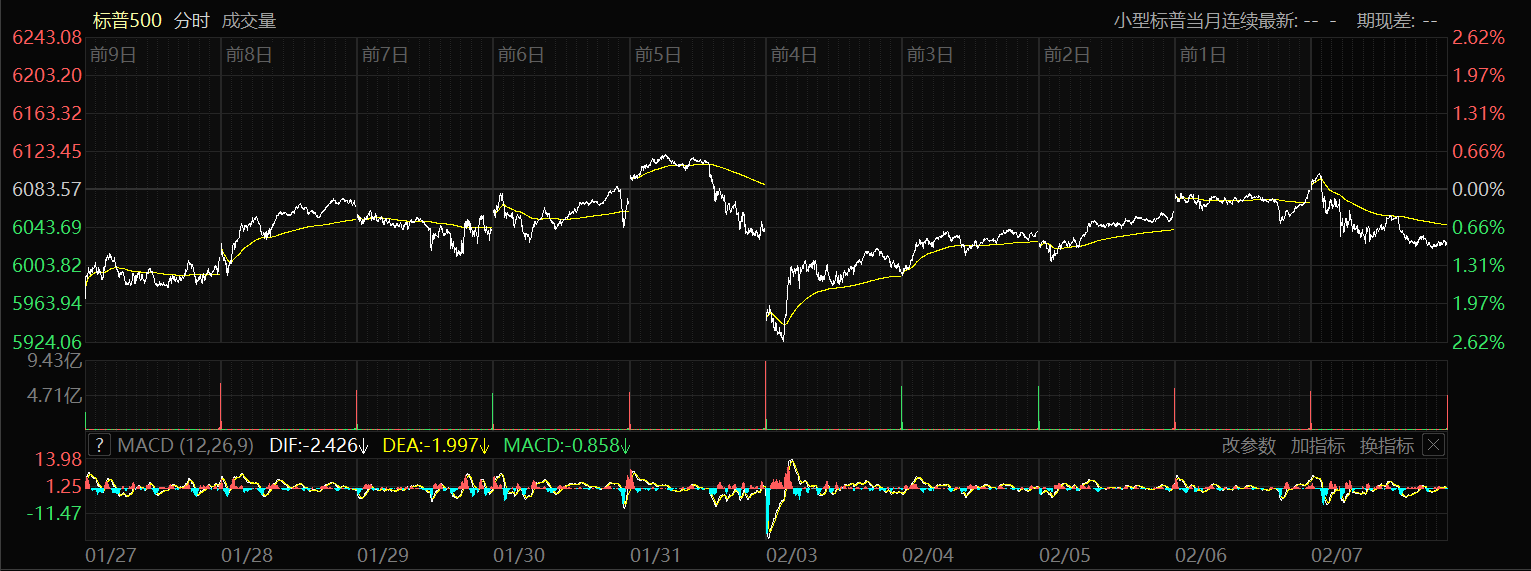
Task: Select the 前6日 day label
Action: pos(521,54)
